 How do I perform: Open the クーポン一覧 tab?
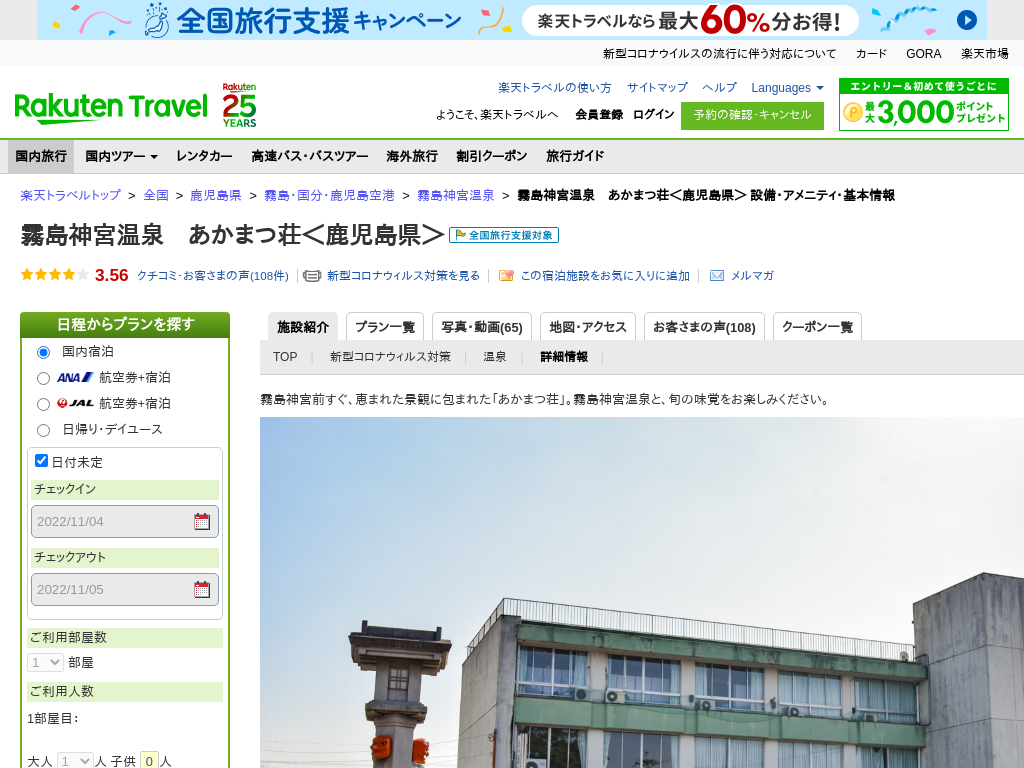(x=817, y=327)
